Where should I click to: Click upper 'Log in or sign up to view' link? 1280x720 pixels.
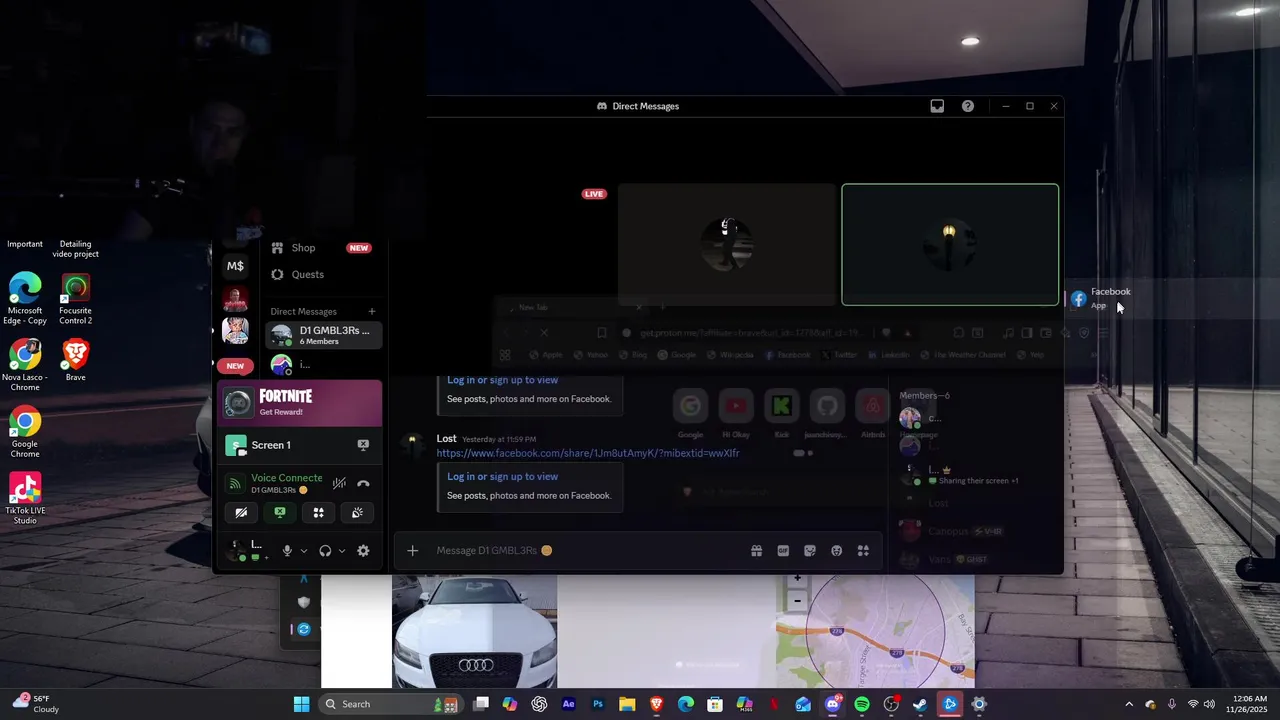pos(502,380)
